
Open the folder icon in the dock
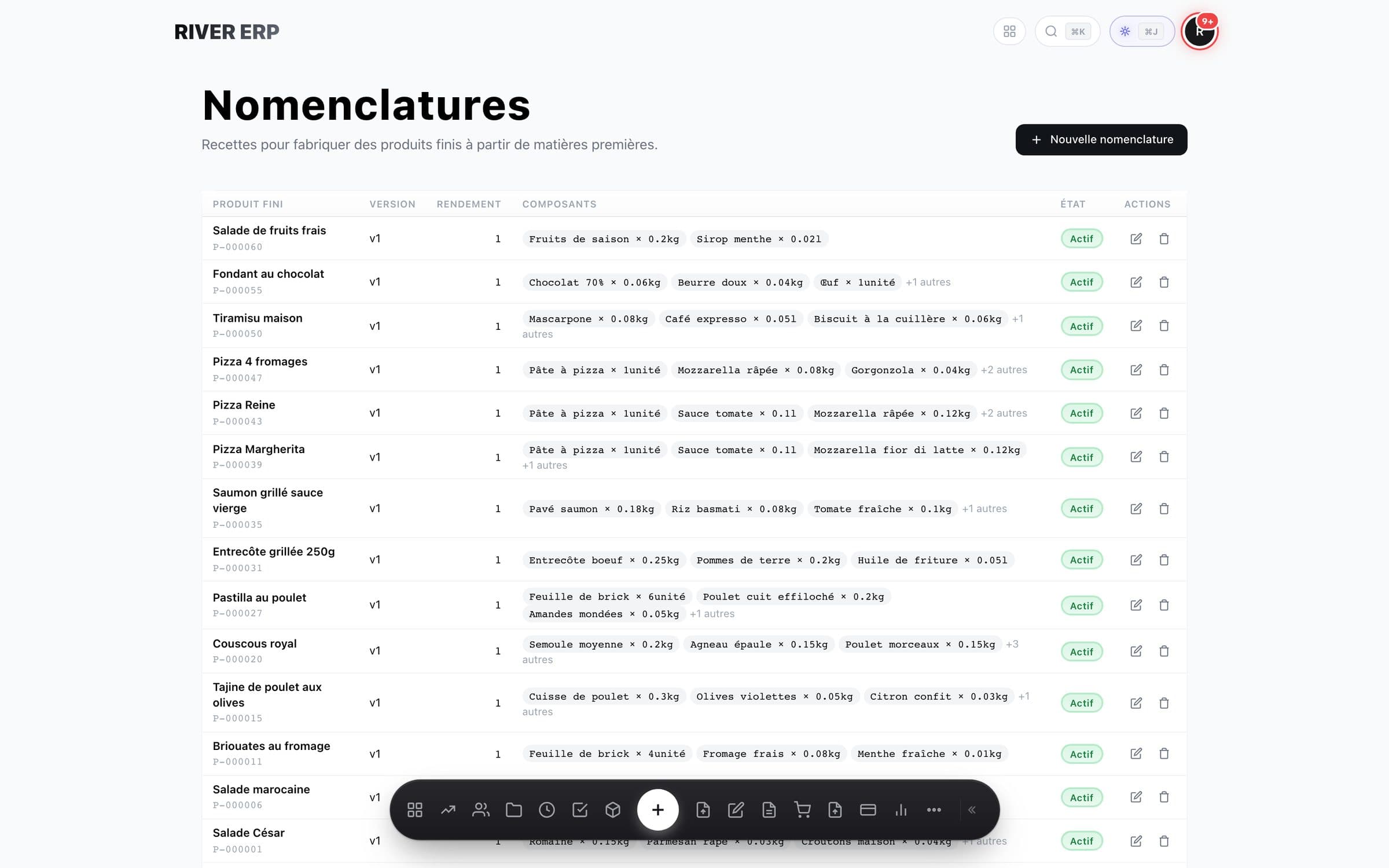click(x=514, y=810)
